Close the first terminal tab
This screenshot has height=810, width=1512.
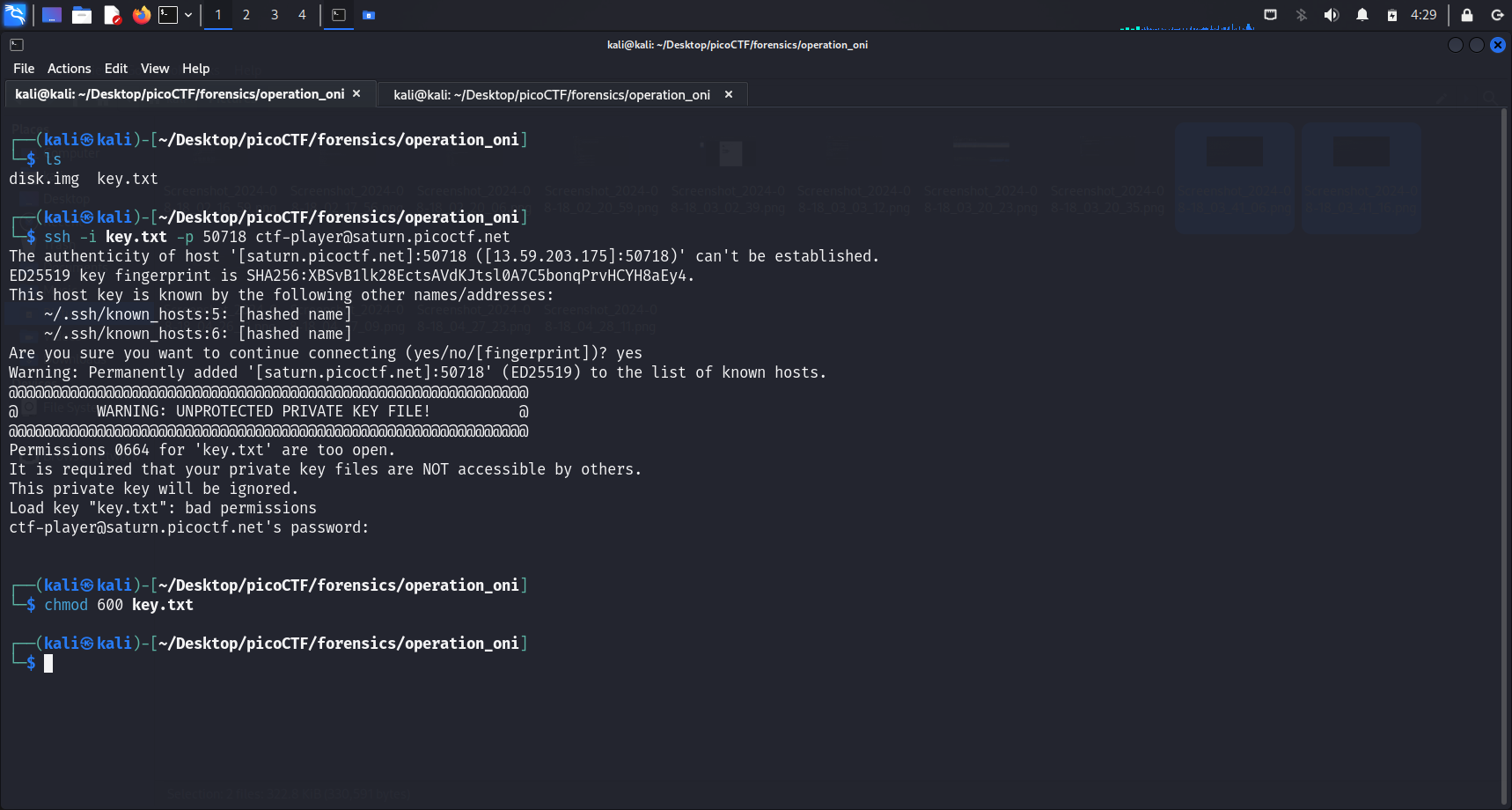(x=356, y=94)
